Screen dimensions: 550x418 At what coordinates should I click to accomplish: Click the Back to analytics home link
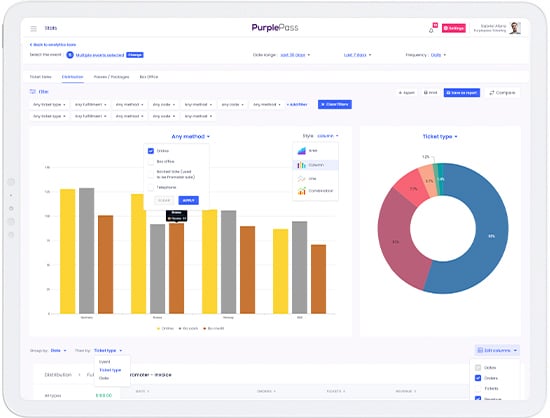53,45
